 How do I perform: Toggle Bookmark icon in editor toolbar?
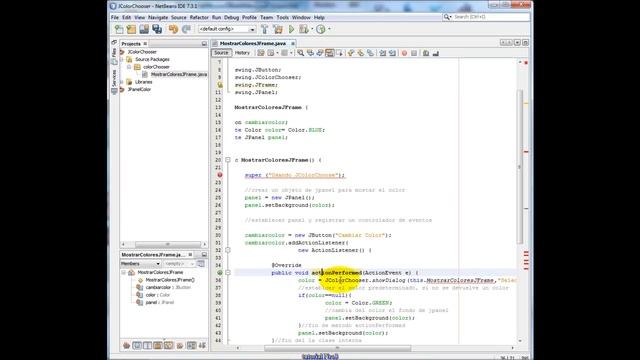370,53
